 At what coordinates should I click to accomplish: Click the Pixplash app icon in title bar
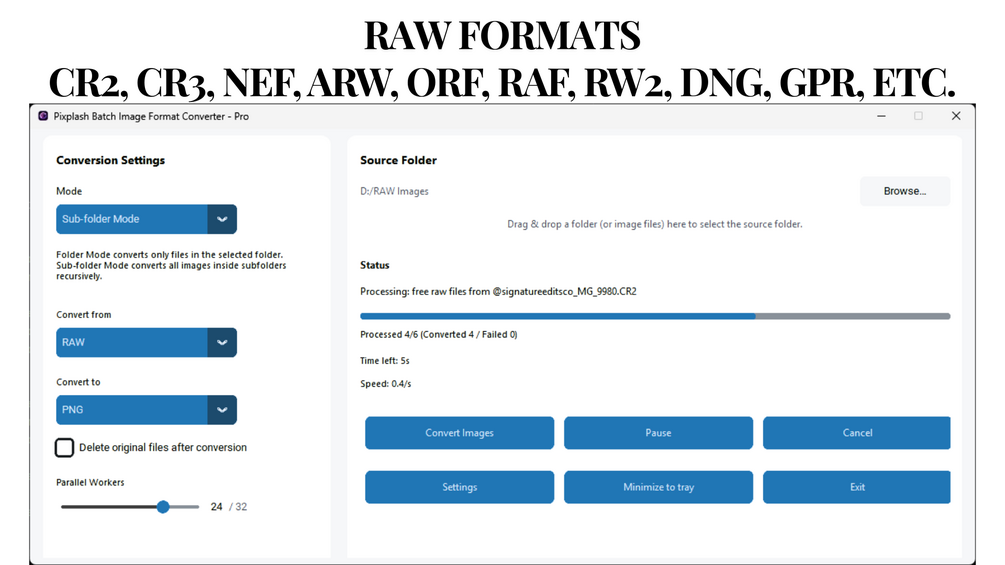coord(43,116)
